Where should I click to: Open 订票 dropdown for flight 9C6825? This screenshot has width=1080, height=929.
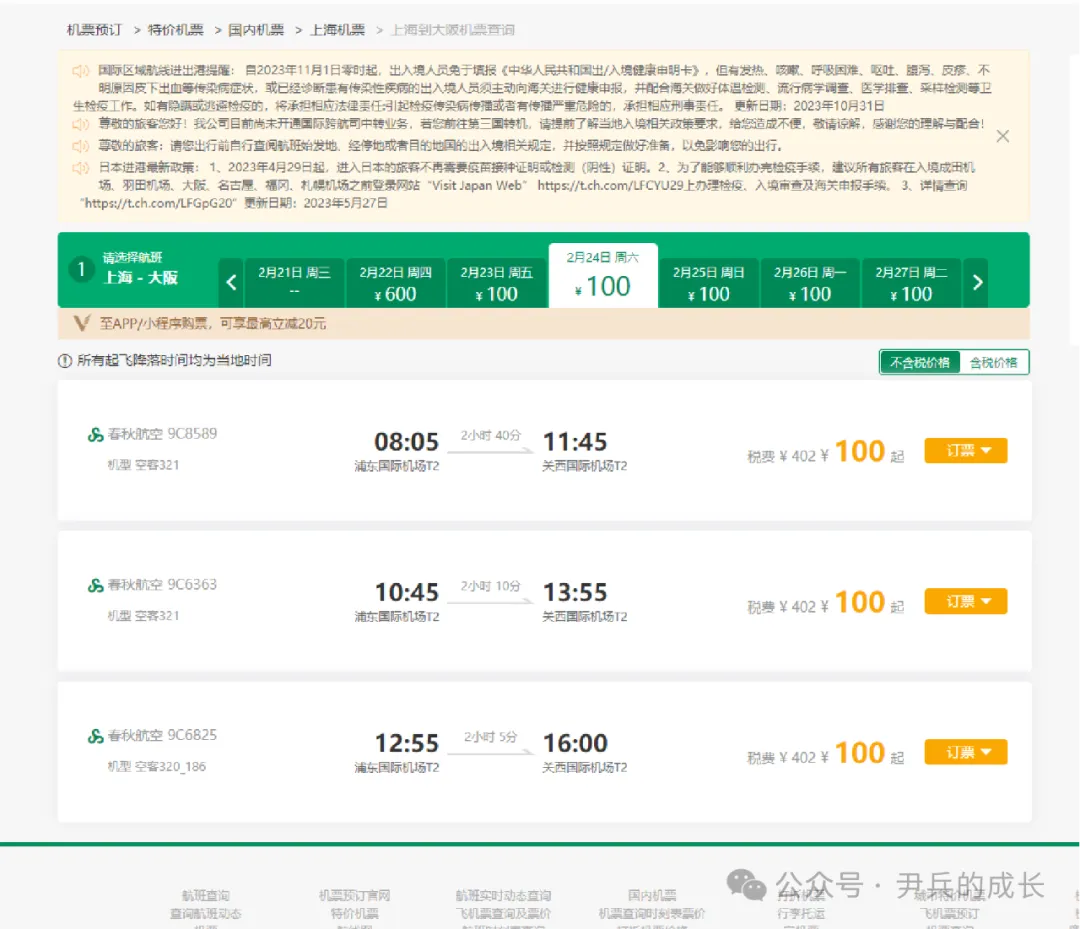coord(966,752)
